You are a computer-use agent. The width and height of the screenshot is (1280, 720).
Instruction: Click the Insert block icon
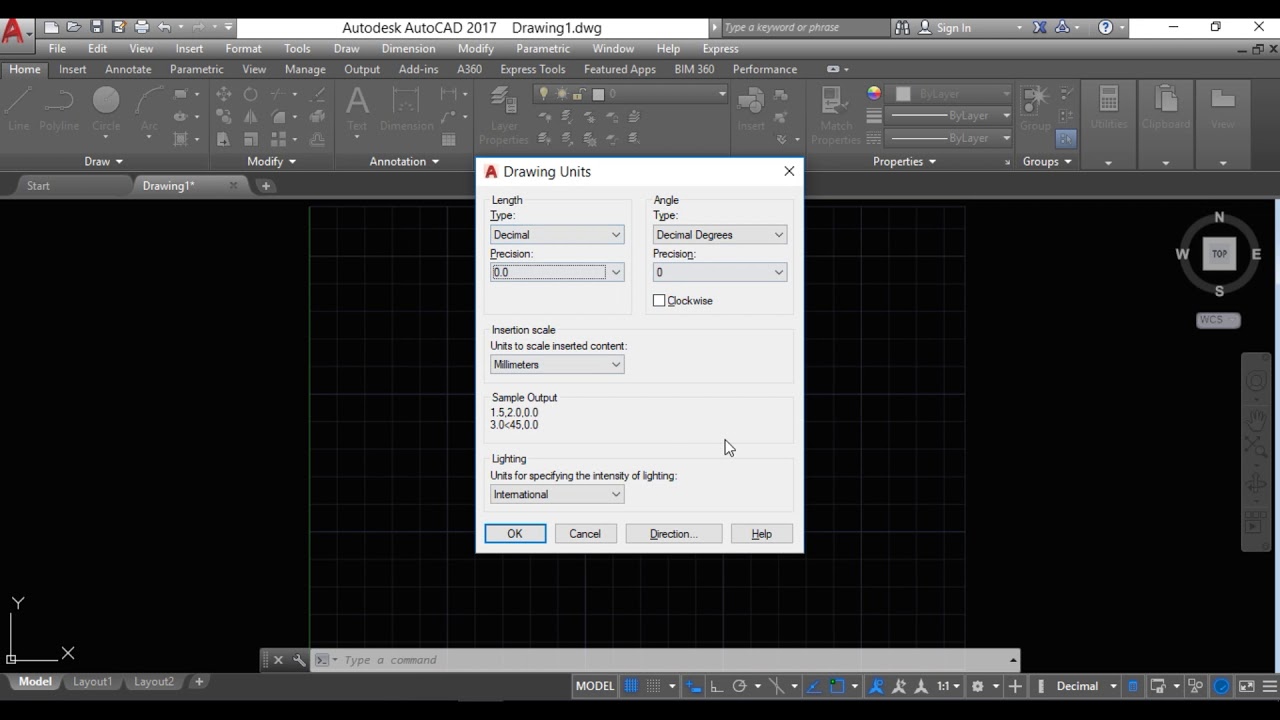click(751, 109)
